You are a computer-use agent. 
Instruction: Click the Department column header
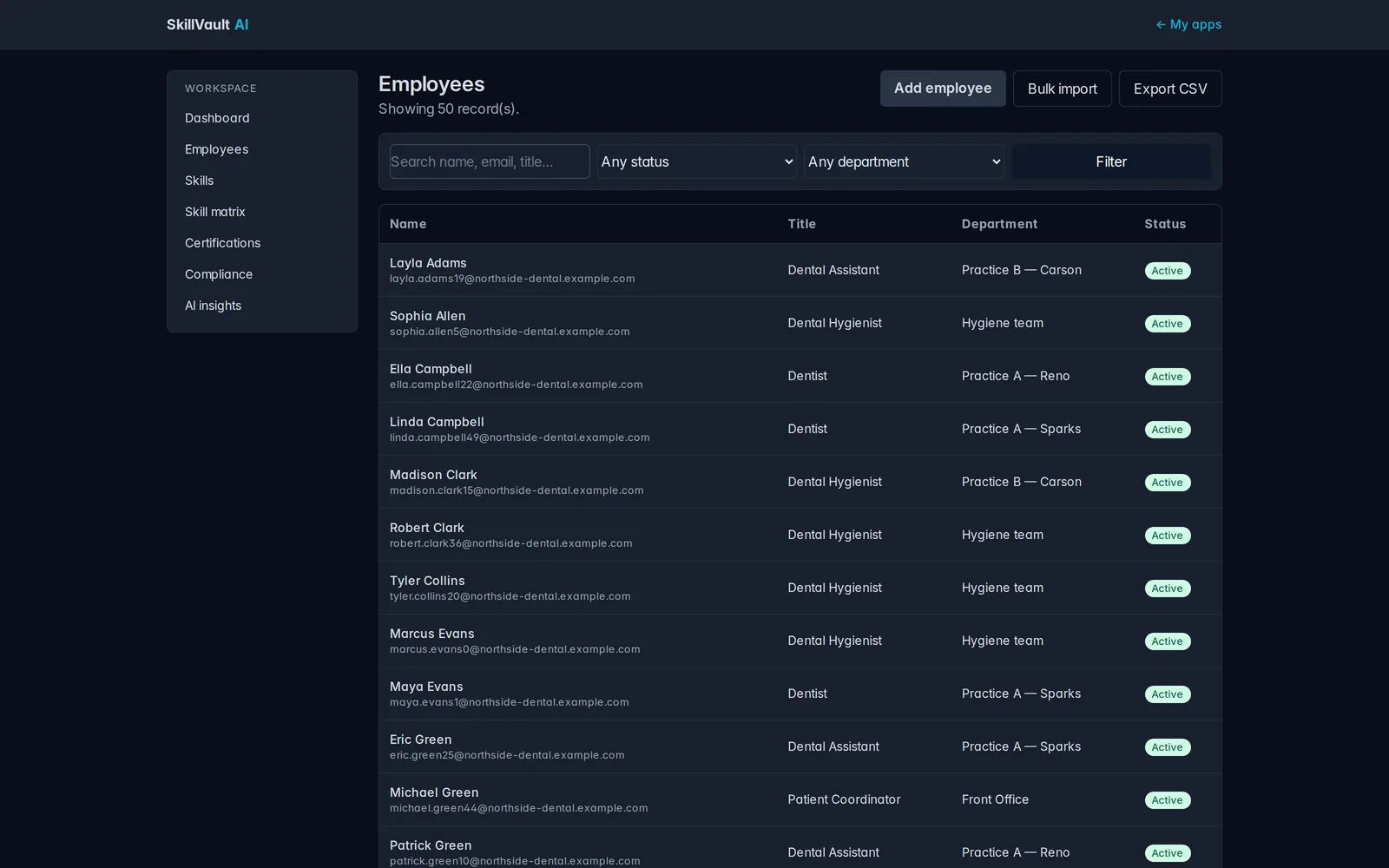[999, 224]
